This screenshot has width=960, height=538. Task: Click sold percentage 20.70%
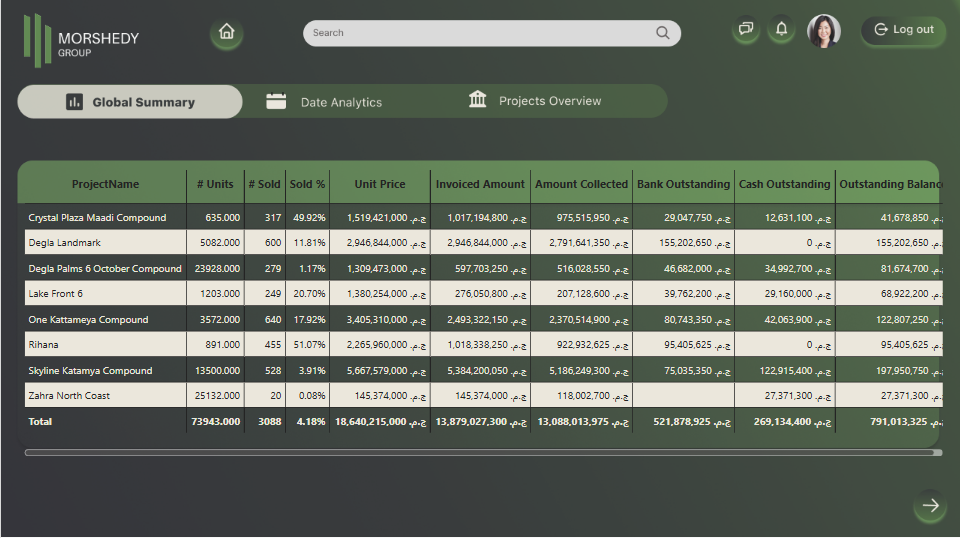pos(309,294)
